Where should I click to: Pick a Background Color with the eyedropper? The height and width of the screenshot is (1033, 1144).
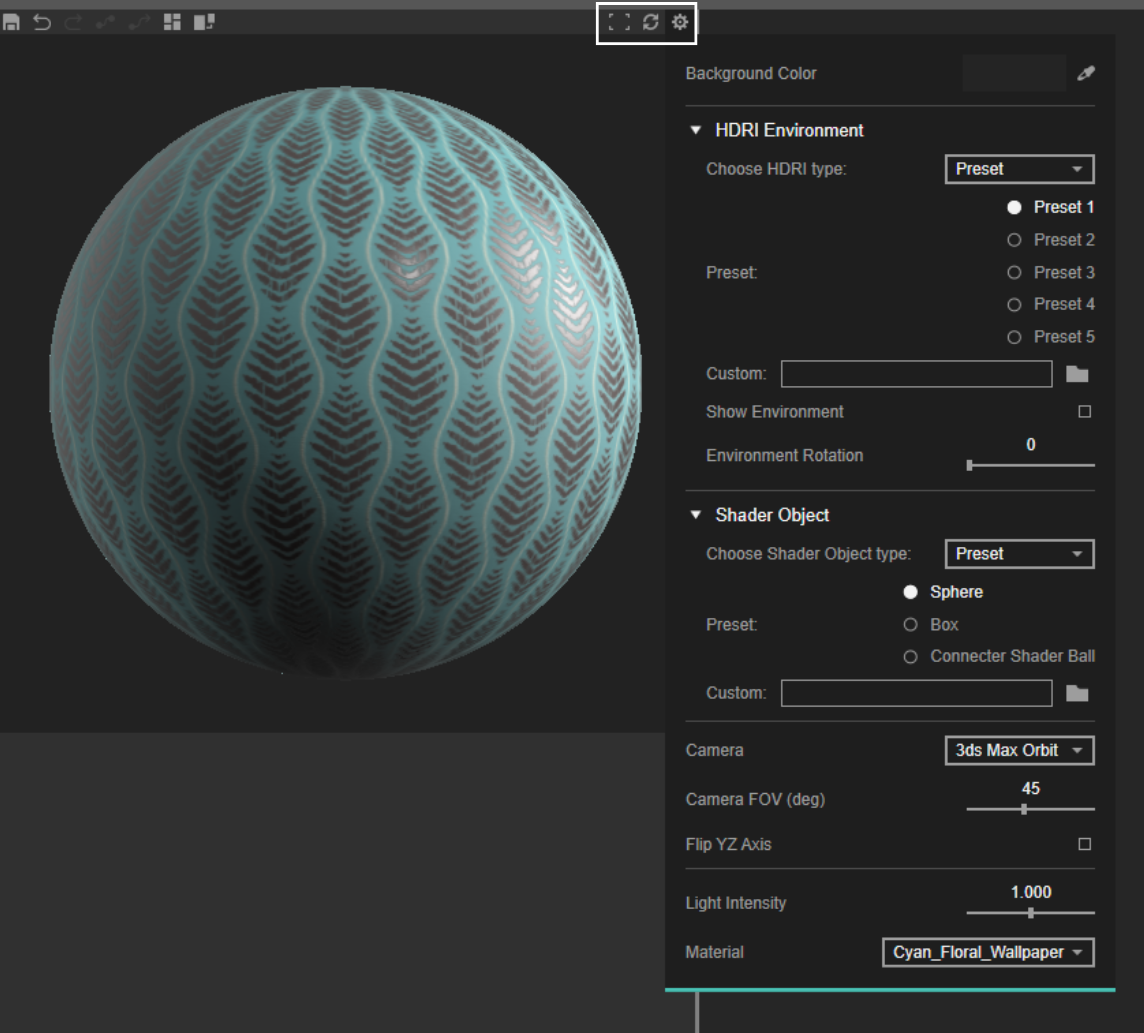tap(1086, 72)
